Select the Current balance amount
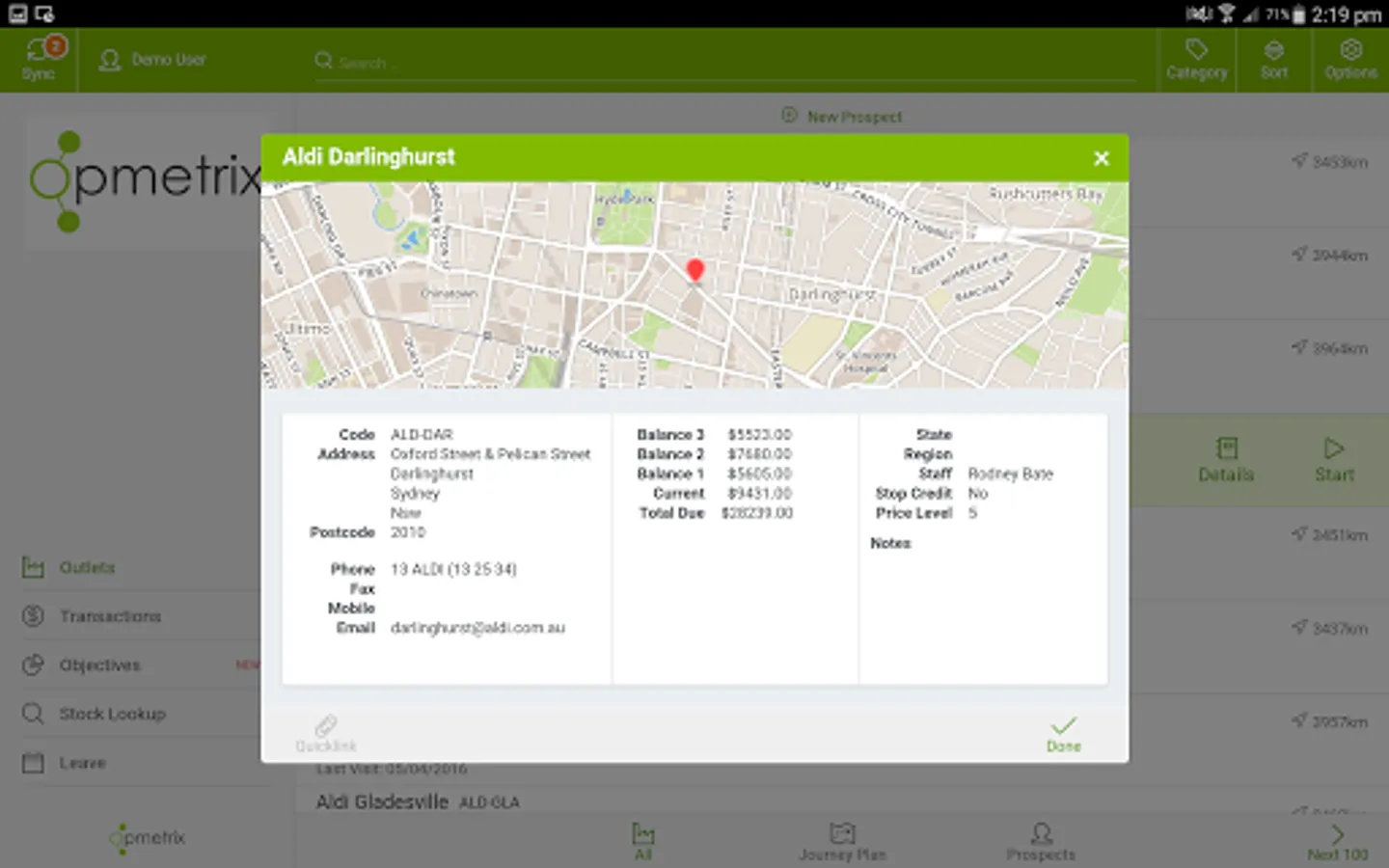1389x868 pixels. coord(759,494)
